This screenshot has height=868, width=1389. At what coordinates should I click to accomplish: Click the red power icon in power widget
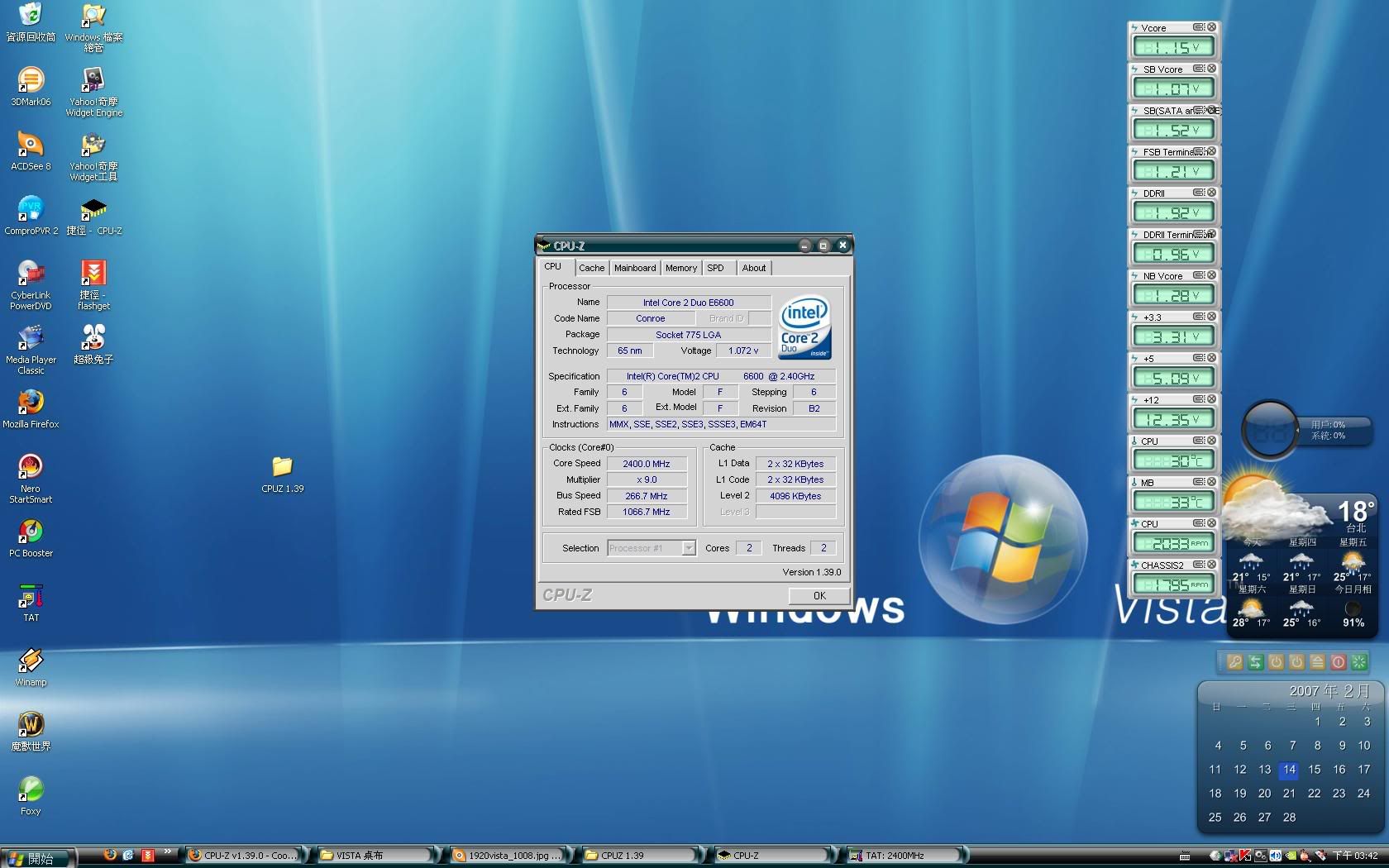(1339, 662)
